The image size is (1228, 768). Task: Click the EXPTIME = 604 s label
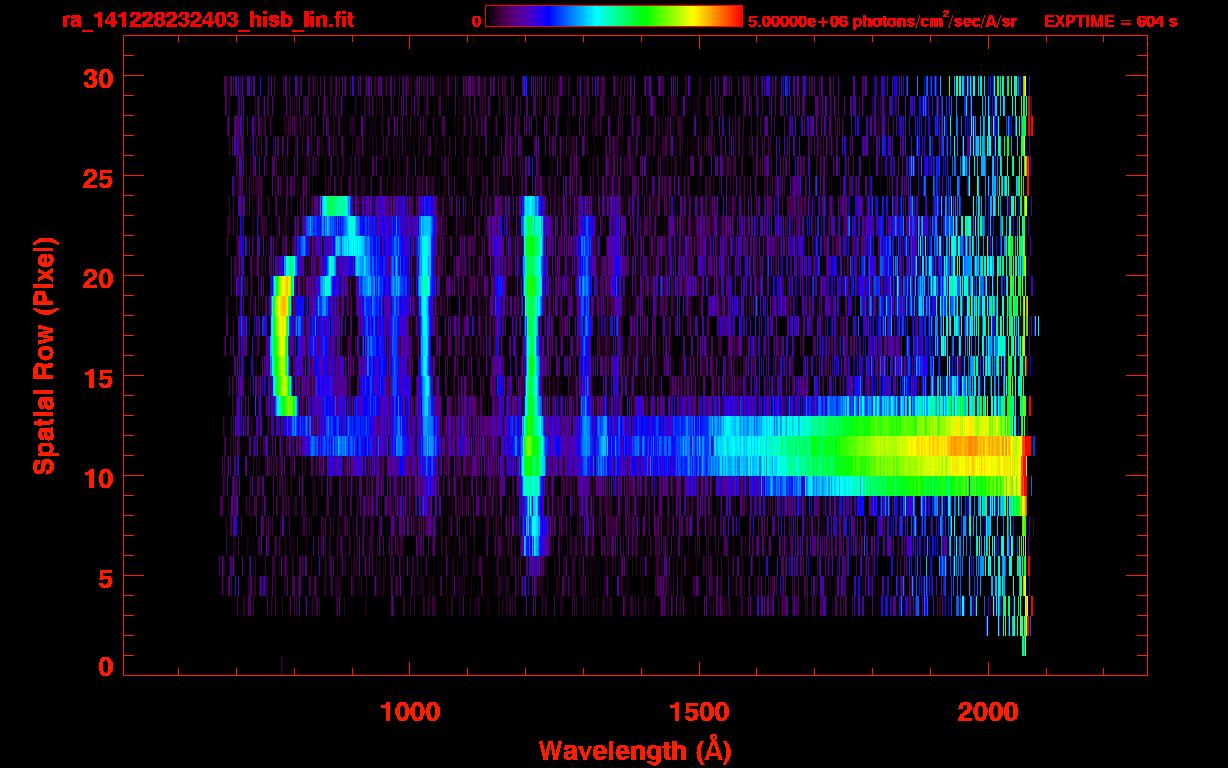point(1110,20)
